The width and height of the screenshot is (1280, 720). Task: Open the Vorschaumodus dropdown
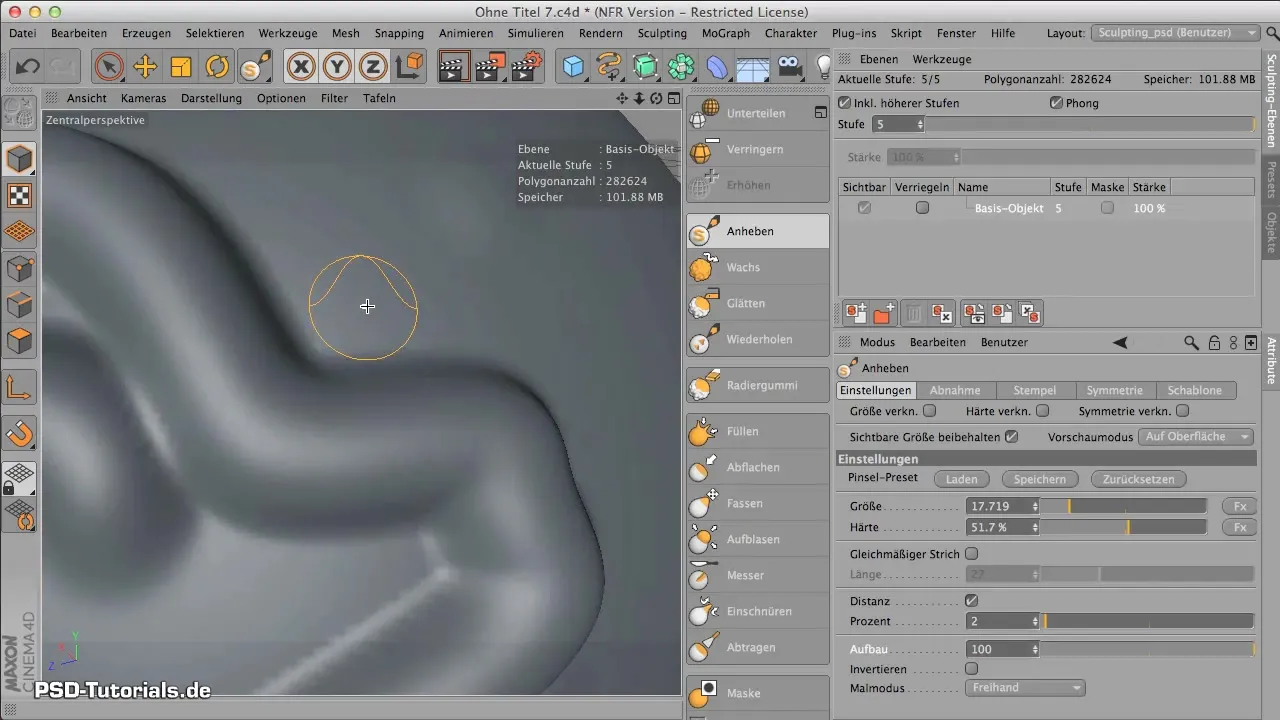(x=1197, y=437)
